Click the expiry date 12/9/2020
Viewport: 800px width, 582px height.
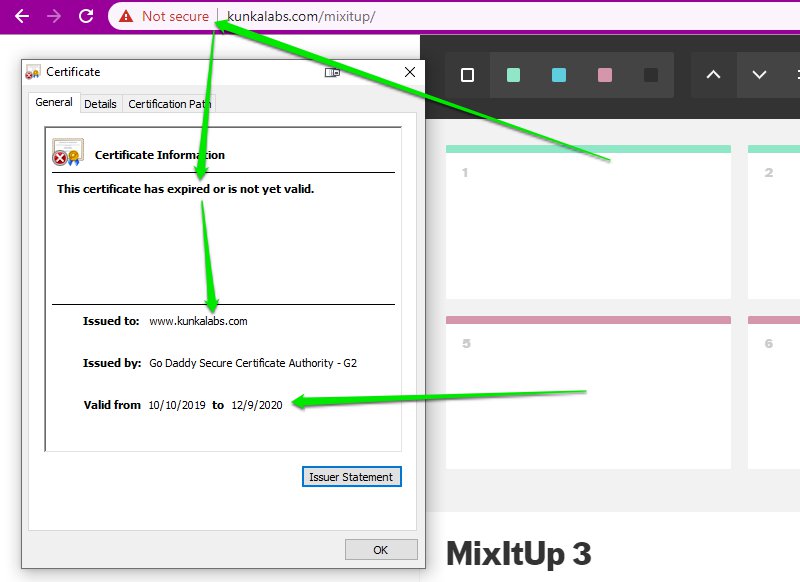pos(257,405)
